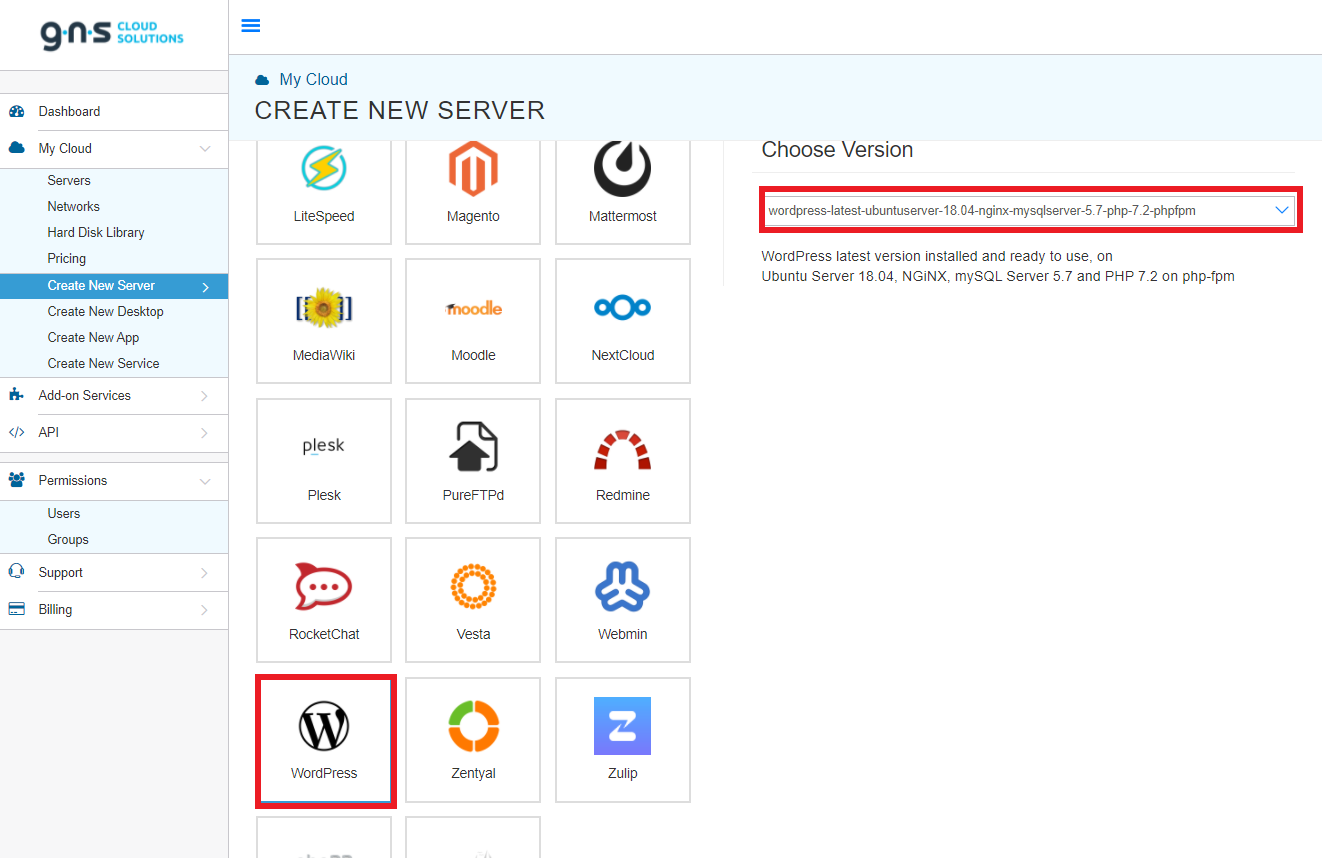Collapse the Permissions menu chevron
Image resolution: width=1322 pixels, height=858 pixels.
[205, 481]
